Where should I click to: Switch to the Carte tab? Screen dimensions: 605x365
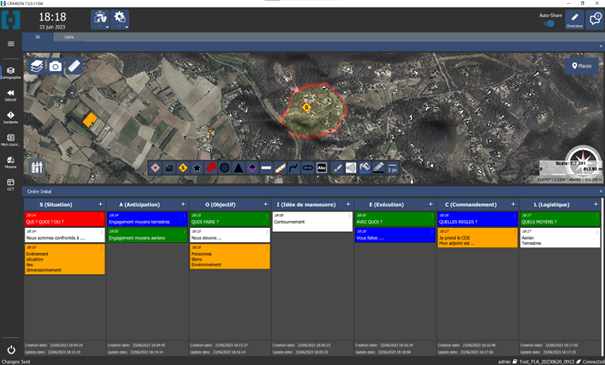(69, 37)
